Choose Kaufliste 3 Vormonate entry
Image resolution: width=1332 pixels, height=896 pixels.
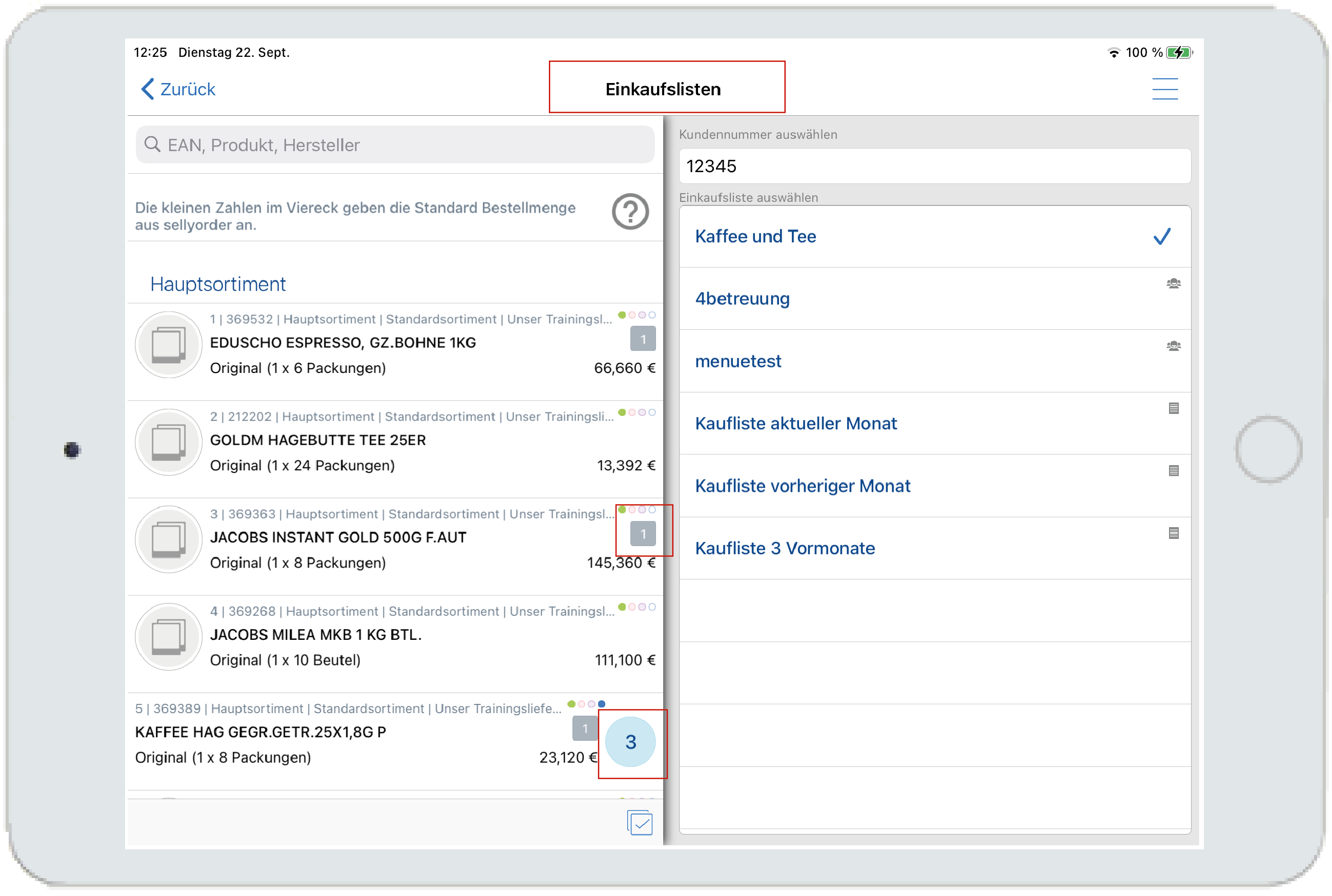coord(784,548)
